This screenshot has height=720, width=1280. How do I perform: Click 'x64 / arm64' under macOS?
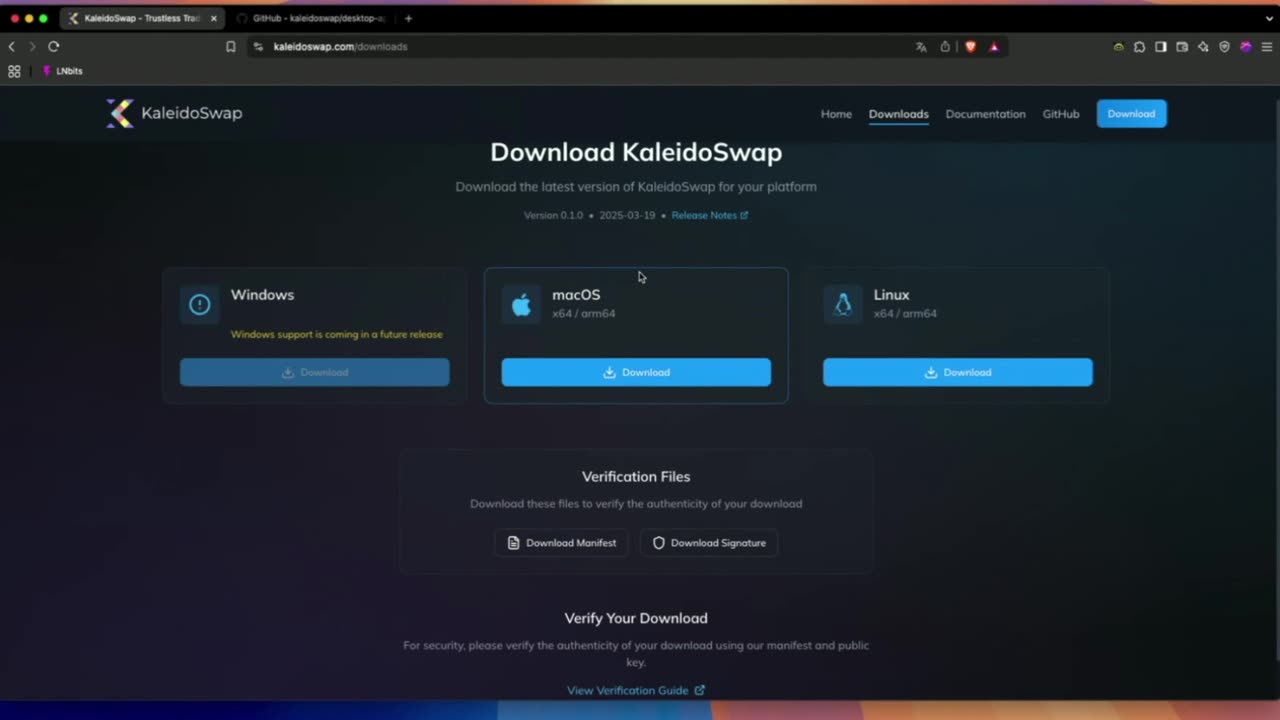pos(583,314)
